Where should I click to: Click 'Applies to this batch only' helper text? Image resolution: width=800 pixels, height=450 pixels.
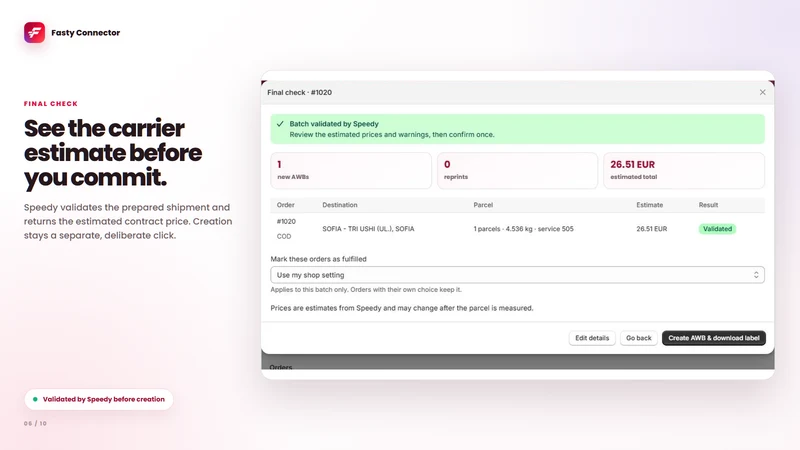tap(366, 289)
